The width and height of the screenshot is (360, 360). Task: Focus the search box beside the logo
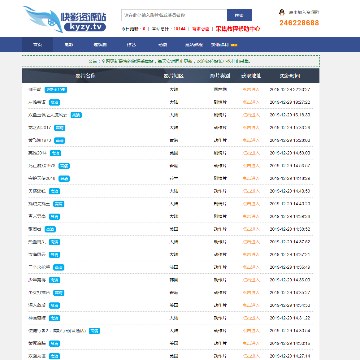click(174, 15)
